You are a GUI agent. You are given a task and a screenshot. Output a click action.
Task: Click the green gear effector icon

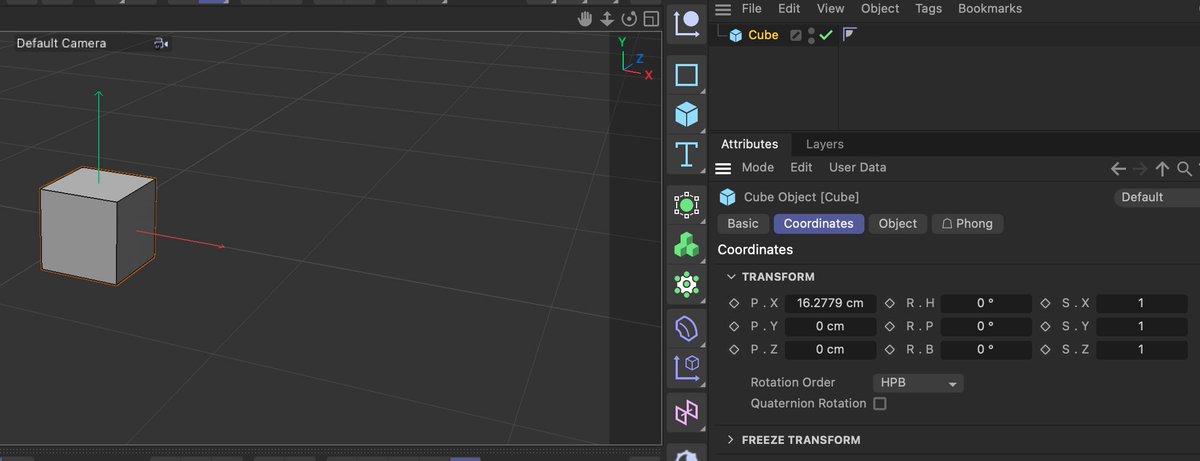(686, 285)
